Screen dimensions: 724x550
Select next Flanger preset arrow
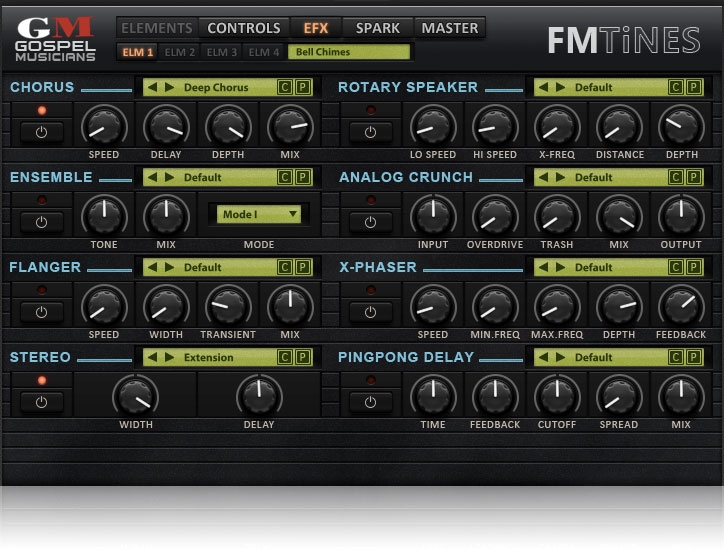tap(169, 267)
